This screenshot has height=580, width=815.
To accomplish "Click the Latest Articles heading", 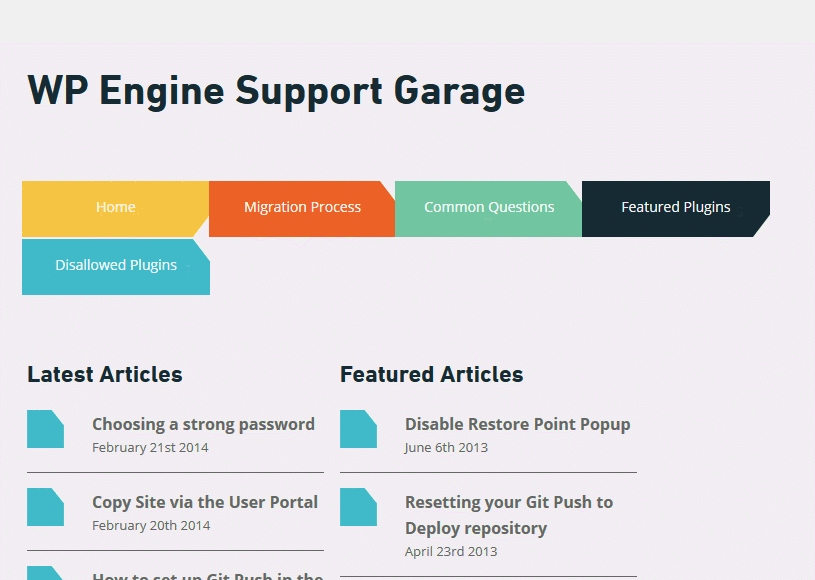I will coord(105,375).
